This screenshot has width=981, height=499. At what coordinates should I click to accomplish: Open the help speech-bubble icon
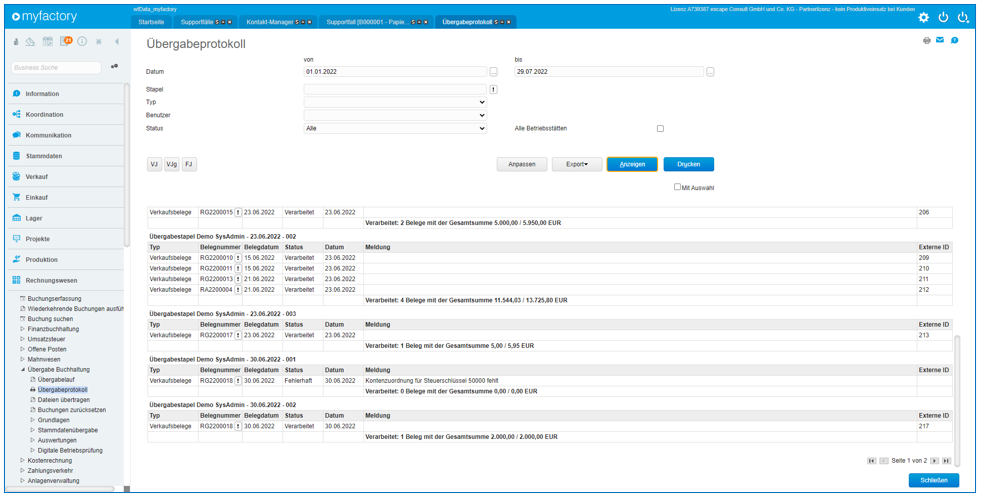[954, 41]
